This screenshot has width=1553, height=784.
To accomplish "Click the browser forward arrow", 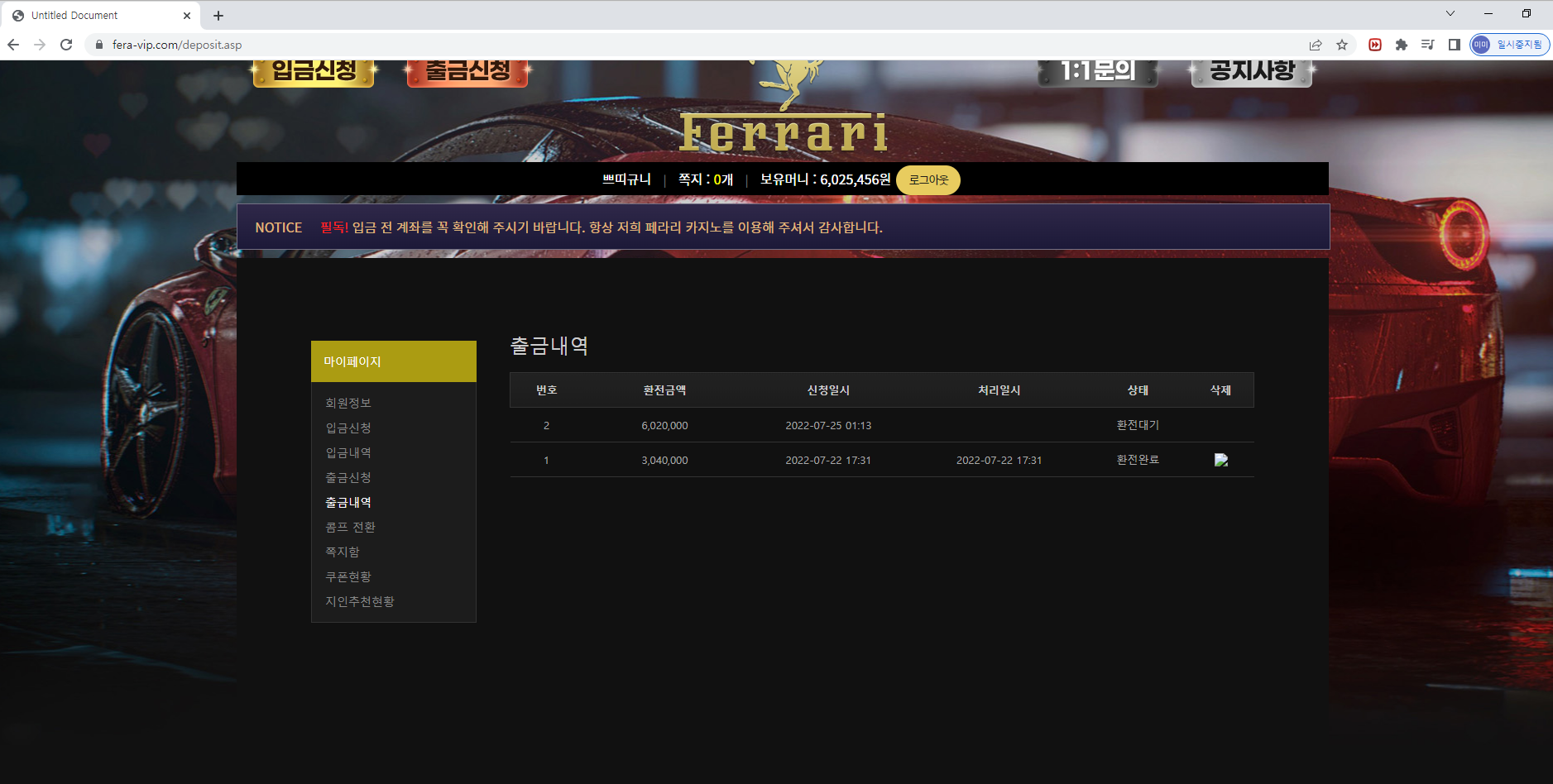I will (40, 45).
